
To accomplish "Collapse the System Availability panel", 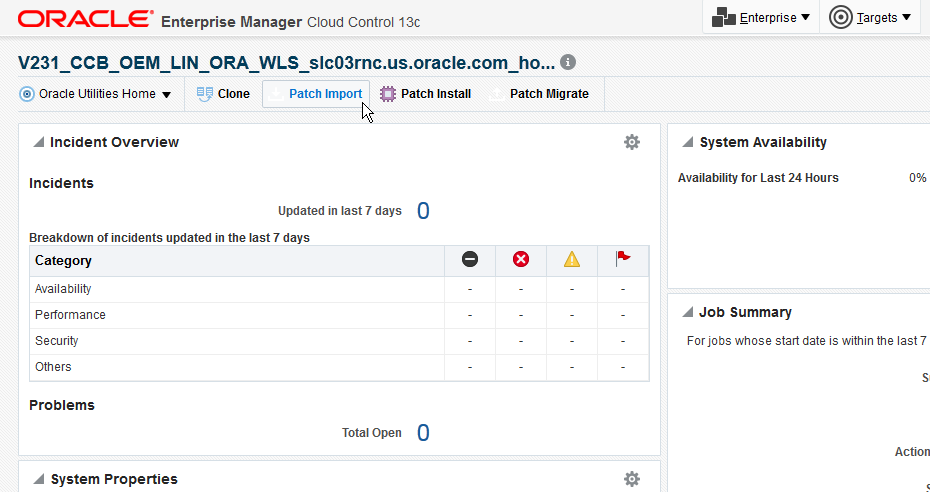I will [688, 142].
